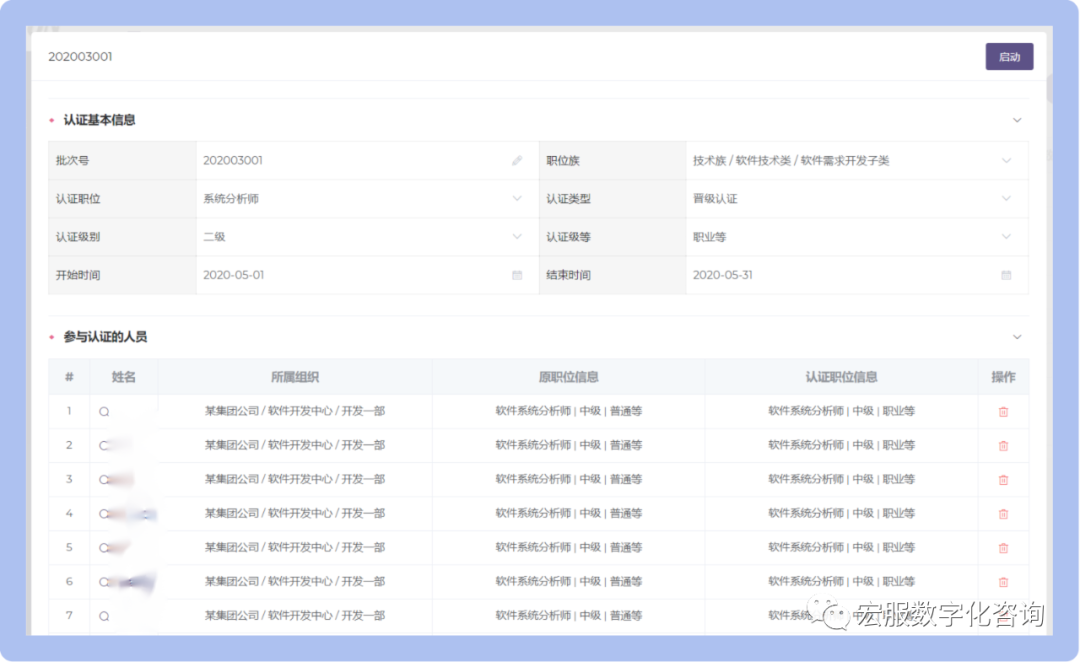The image size is (1080, 662).
Task: Click search icon in row 7 name cell
Action: click(x=104, y=616)
